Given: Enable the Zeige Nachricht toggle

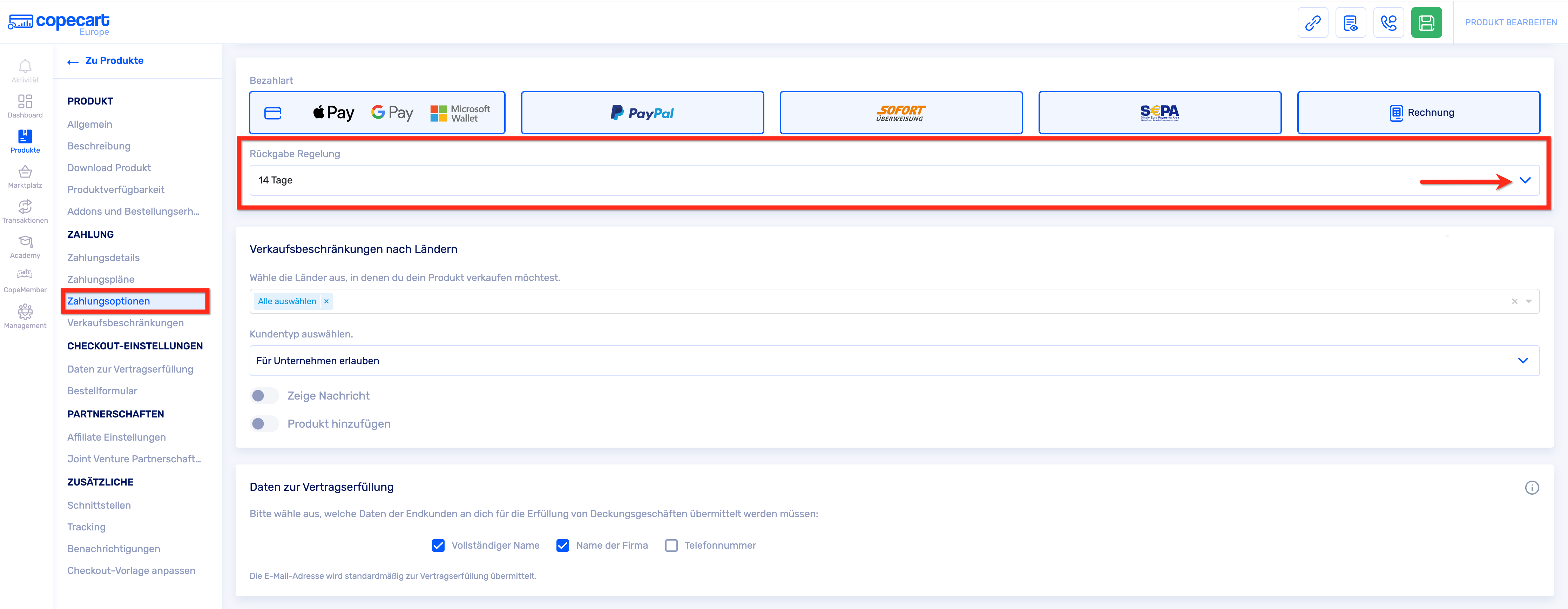Looking at the screenshot, I should (264, 396).
